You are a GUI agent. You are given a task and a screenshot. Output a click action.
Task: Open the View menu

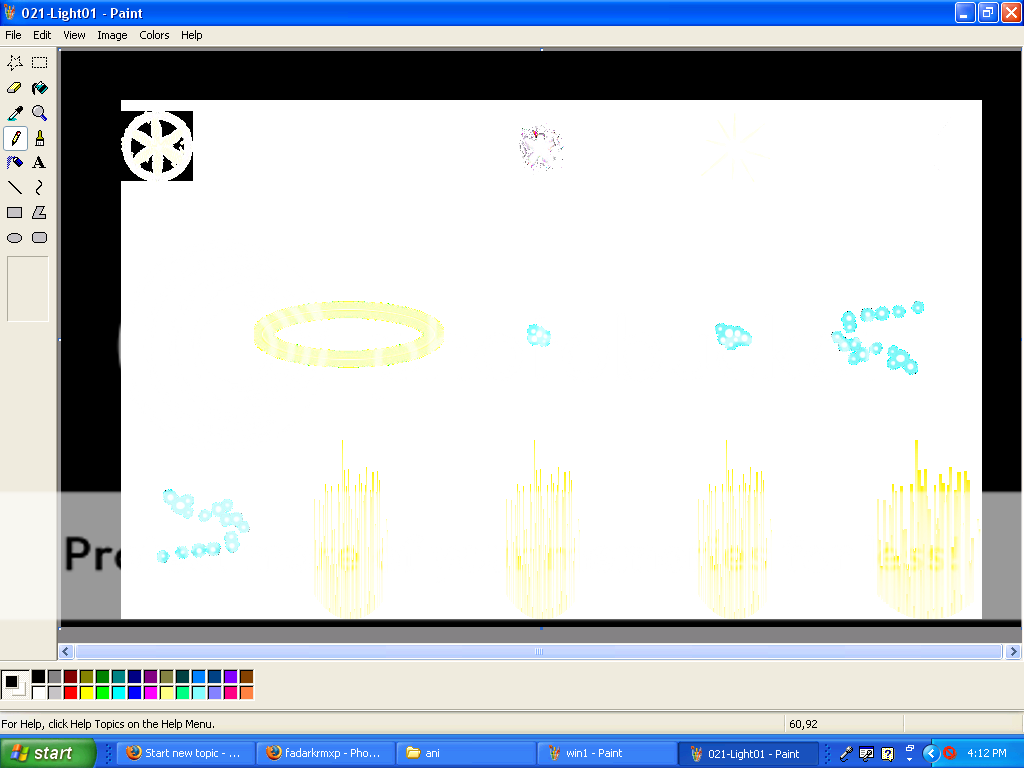click(74, 35)
